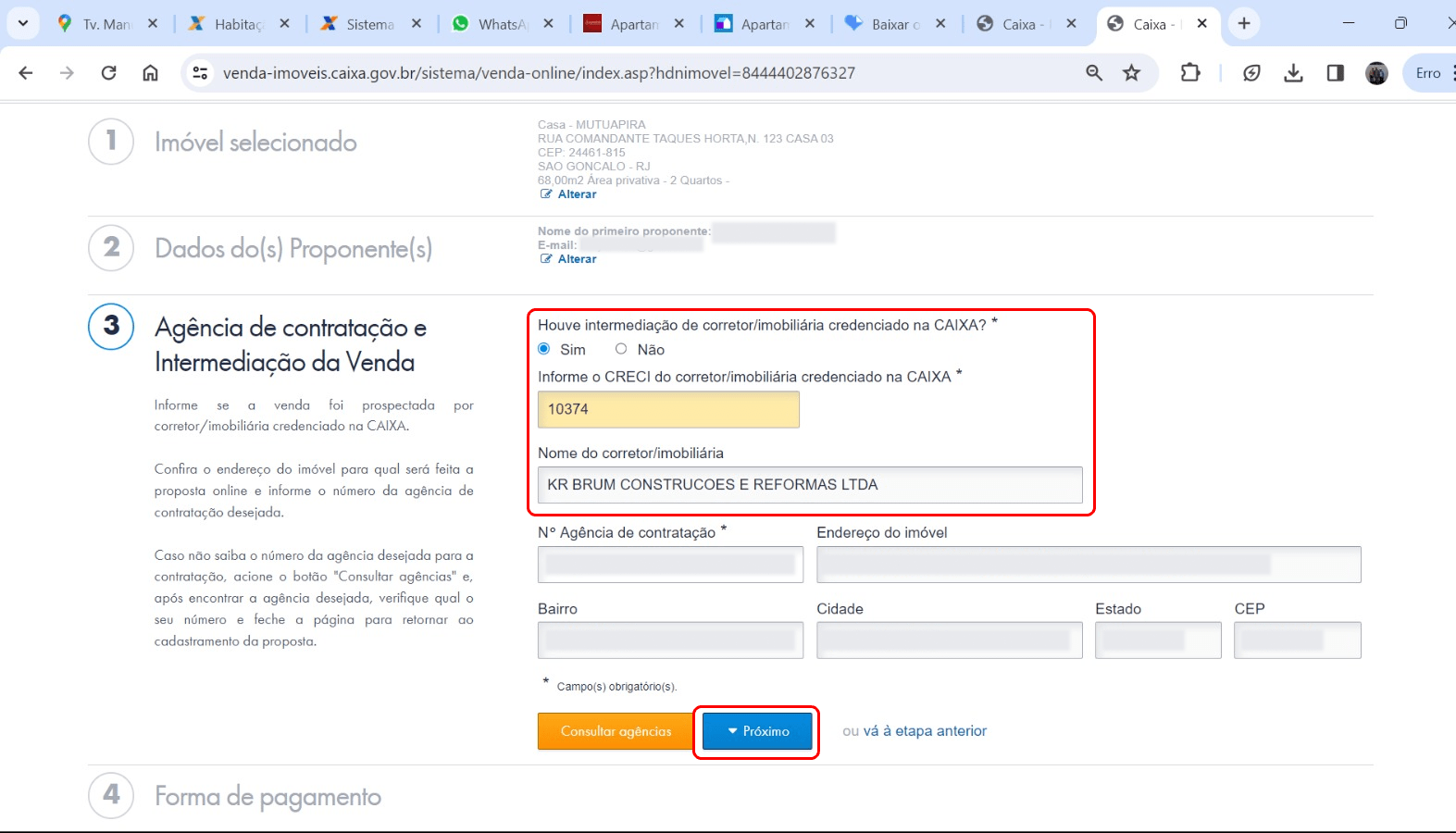Screen dimensions: 1456x833
Task: Open the Extensions puzzle icon
Action: coord(1190,73)
